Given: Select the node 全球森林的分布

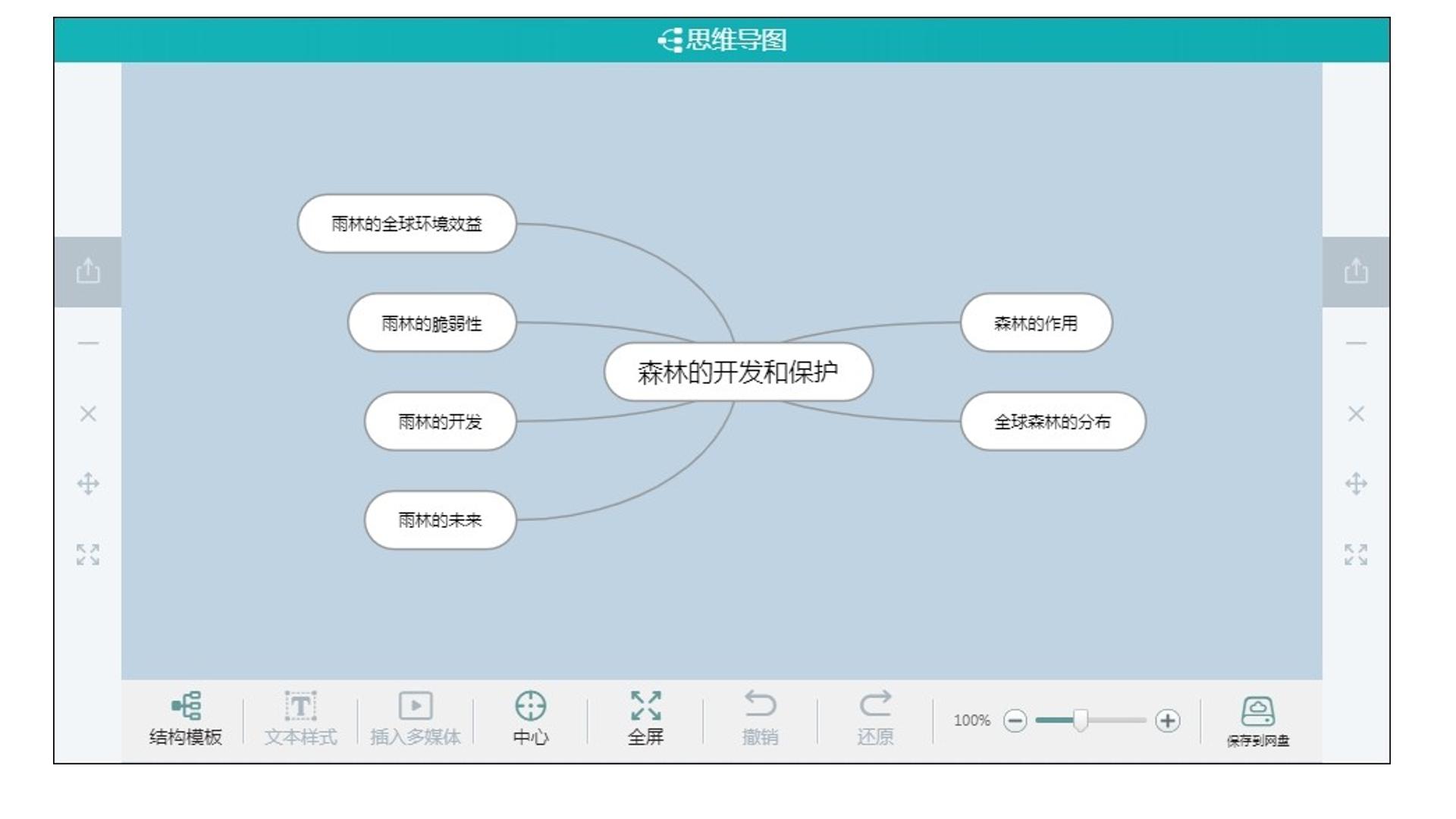Looking at the screenshot, I should pyautogui.click(x=1053, y=422).
